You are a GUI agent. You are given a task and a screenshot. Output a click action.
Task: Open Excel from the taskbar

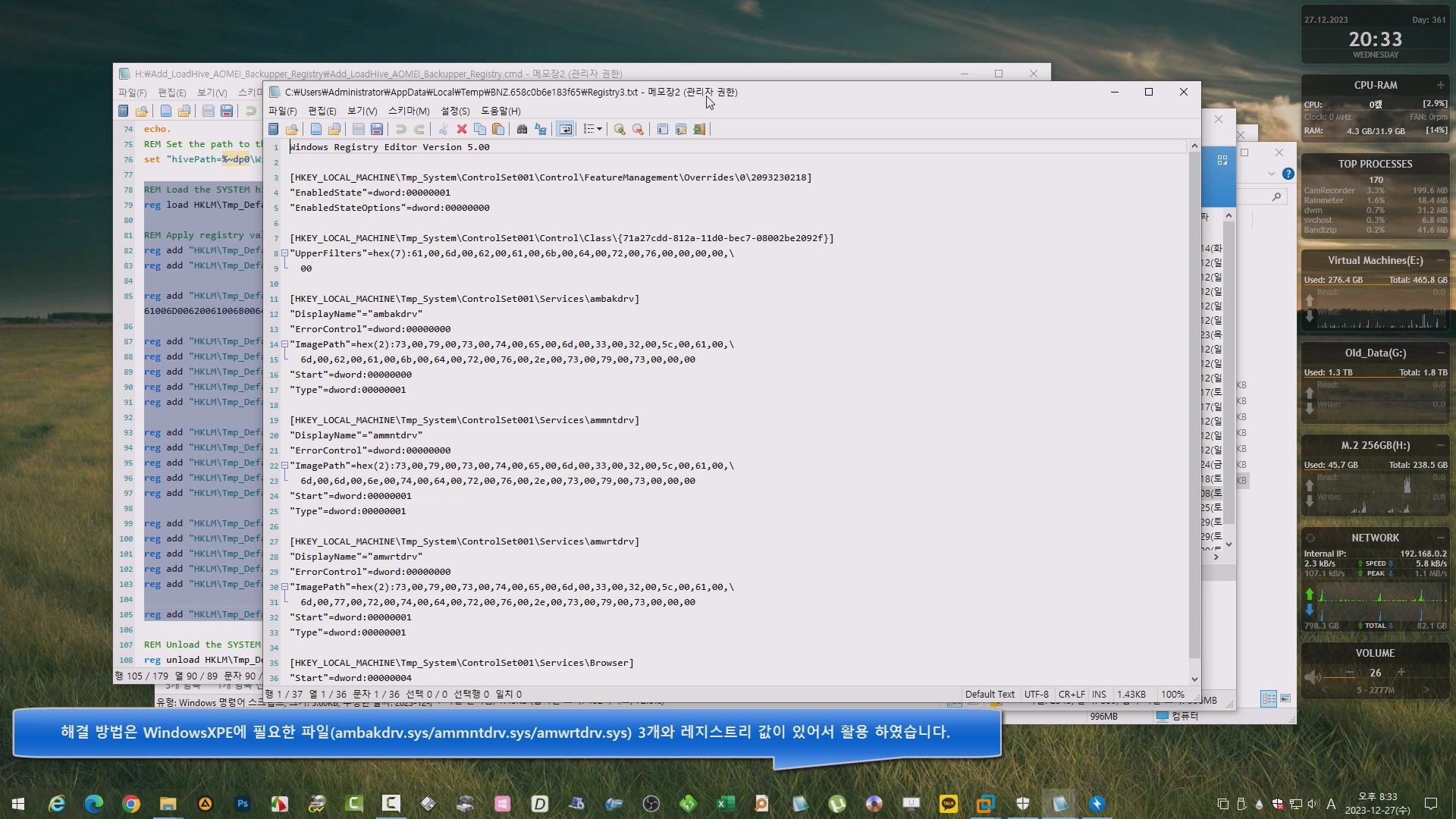(725, 804)
